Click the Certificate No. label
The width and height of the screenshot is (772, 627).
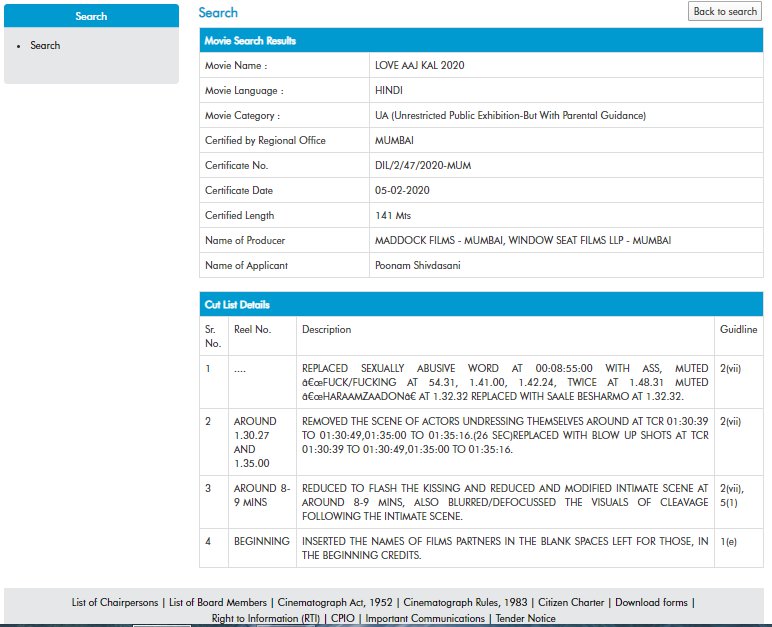[237, 165]
